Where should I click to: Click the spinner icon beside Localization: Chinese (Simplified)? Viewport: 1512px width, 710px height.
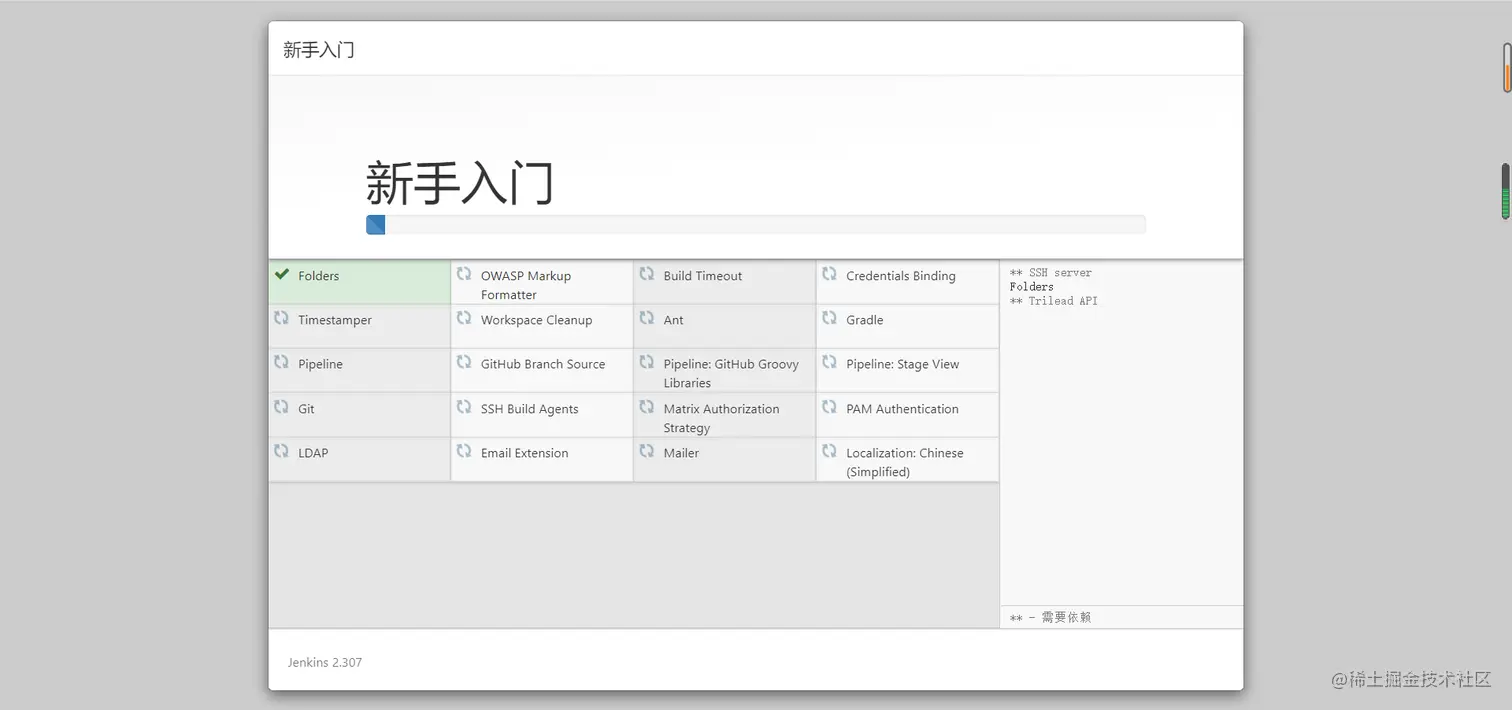(x=829, y=451)
